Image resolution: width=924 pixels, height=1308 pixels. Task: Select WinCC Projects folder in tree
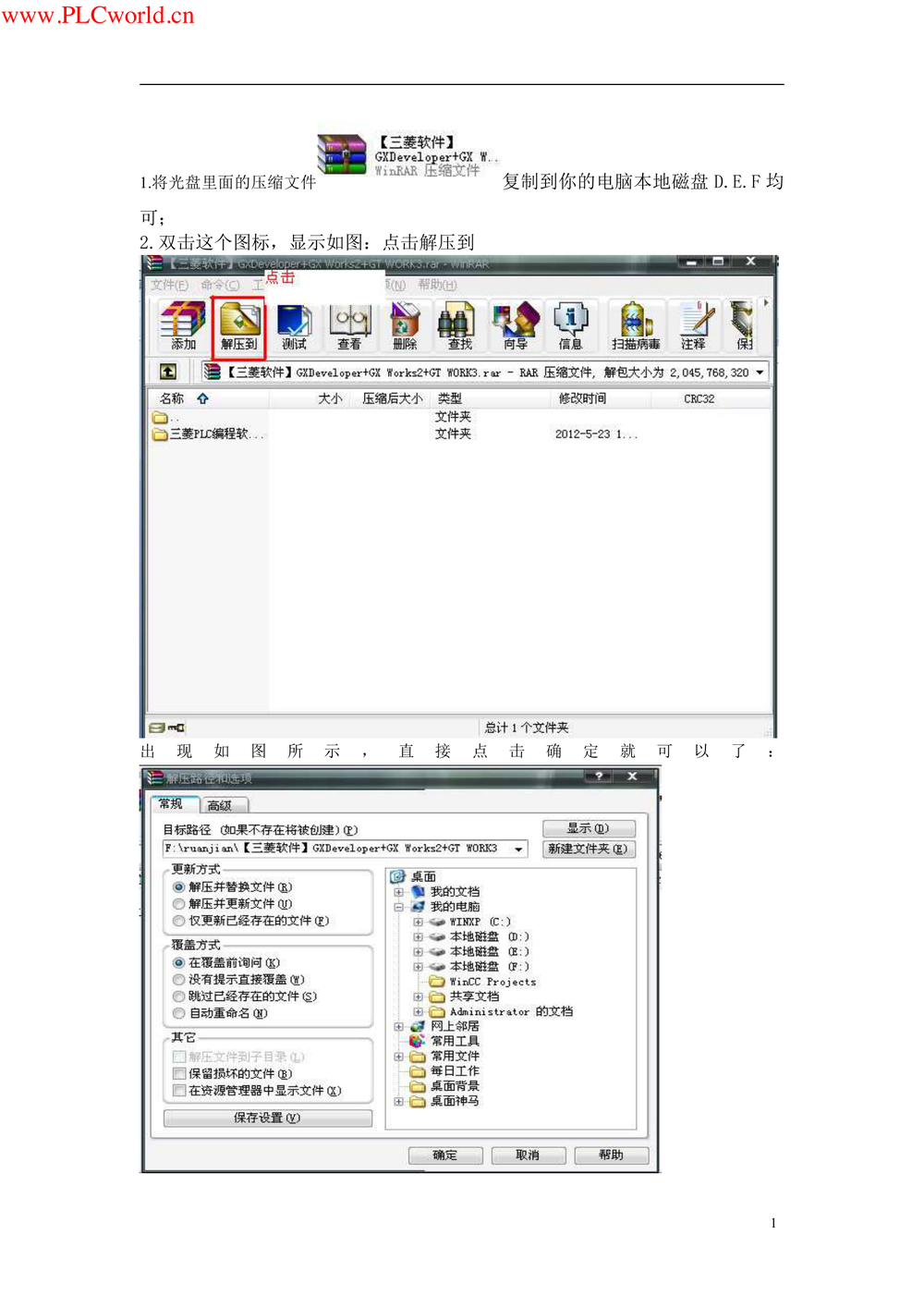pos(492,982)
